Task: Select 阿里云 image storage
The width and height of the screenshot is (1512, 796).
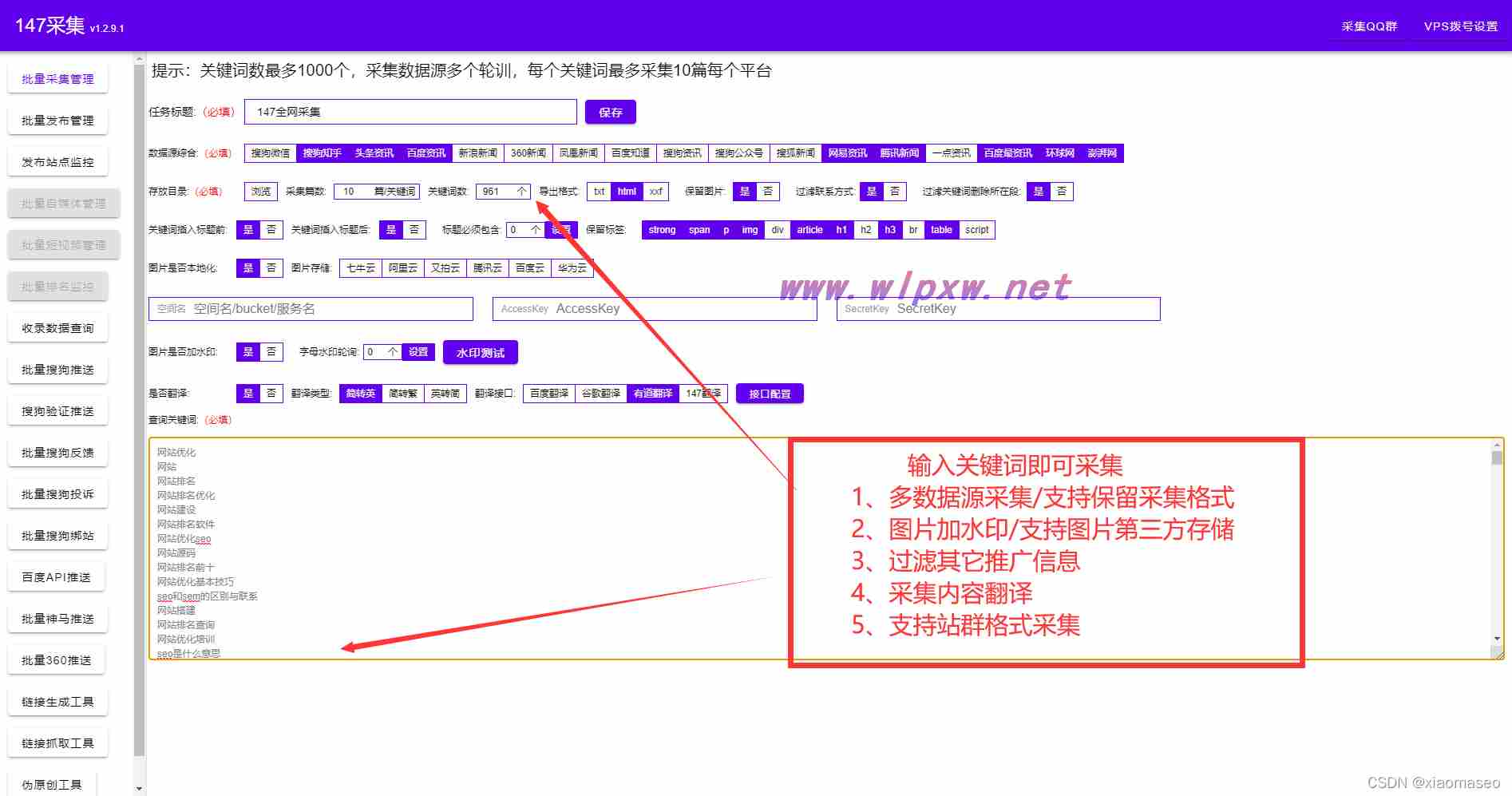Action: [402, 268]
